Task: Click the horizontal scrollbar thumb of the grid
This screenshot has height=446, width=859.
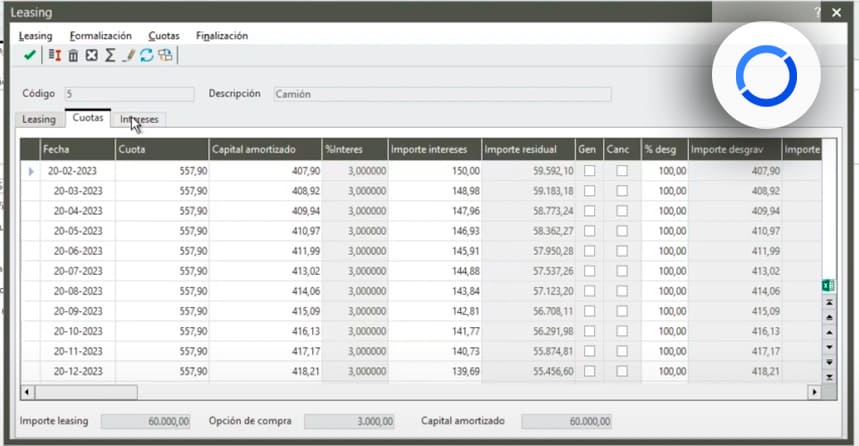Action: click(85, 392)
